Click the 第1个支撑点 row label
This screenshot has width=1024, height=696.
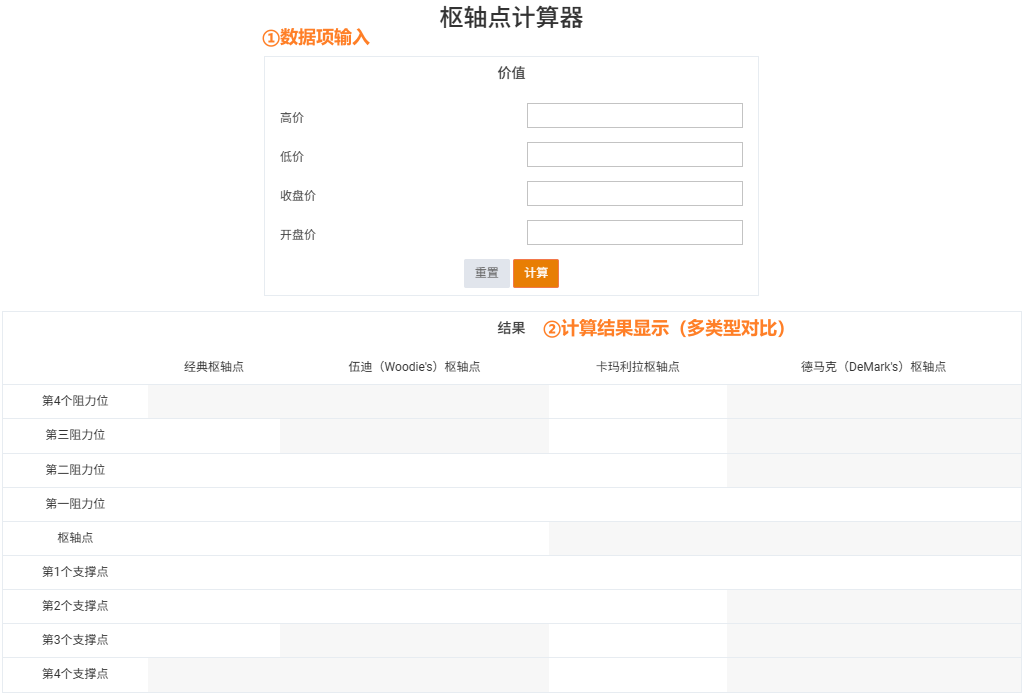tap(75, 572)
